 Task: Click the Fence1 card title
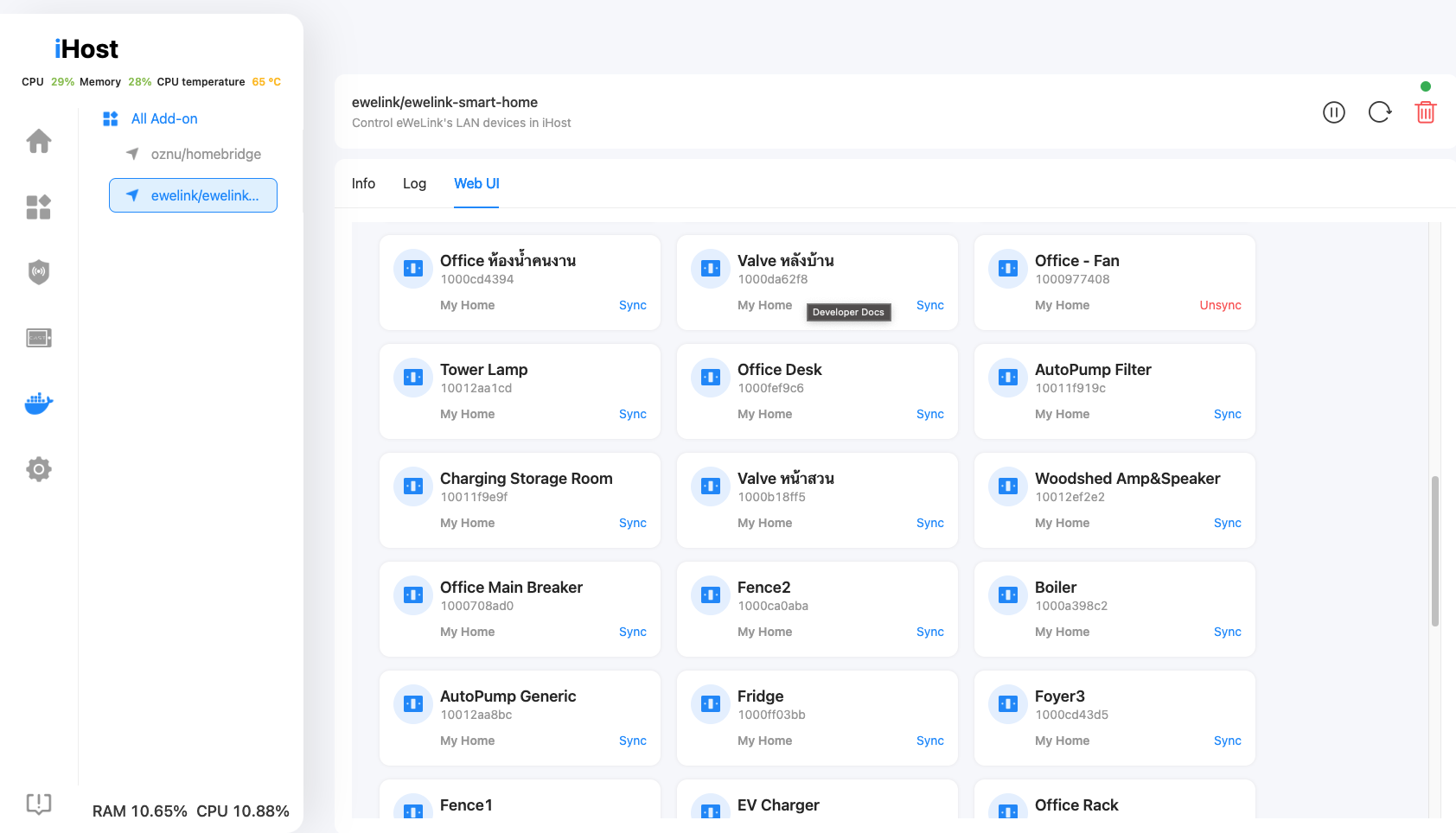[466, 804]
